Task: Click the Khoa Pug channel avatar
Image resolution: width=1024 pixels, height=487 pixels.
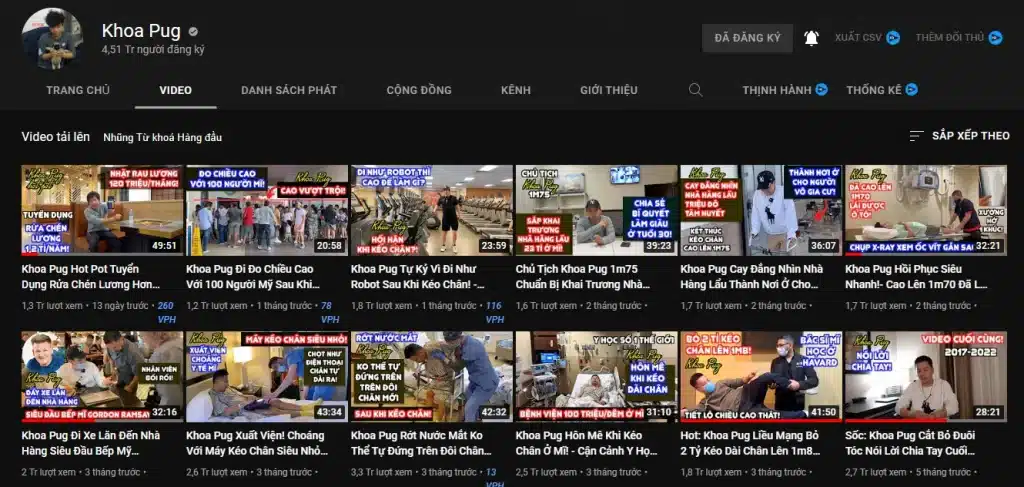Action: [x=52, y=39]
